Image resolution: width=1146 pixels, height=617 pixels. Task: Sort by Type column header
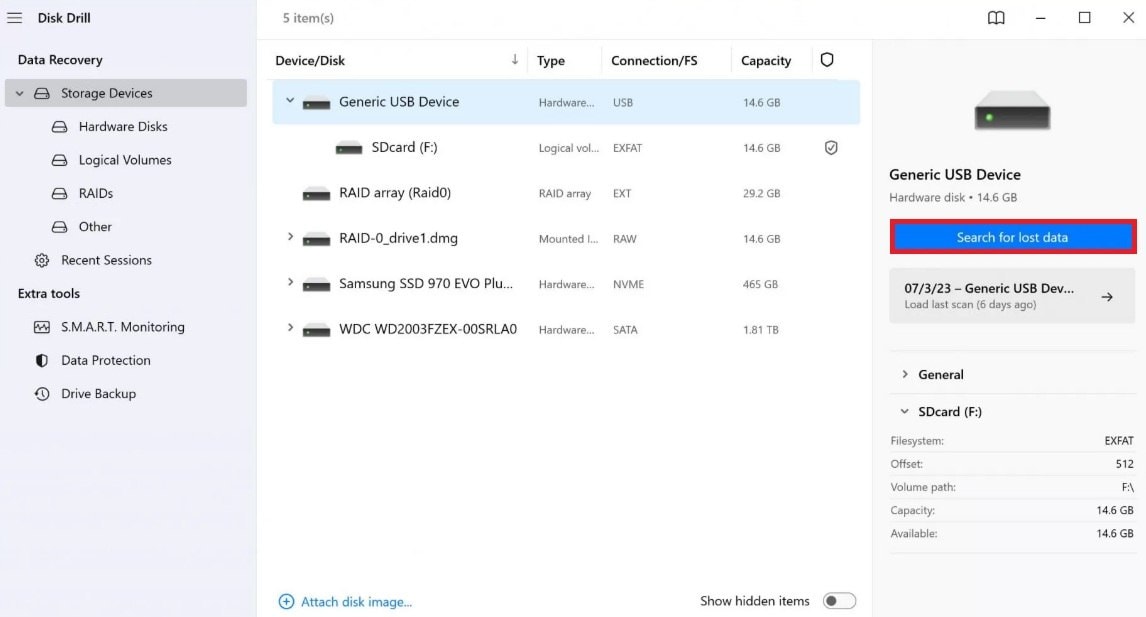[550, 61]
